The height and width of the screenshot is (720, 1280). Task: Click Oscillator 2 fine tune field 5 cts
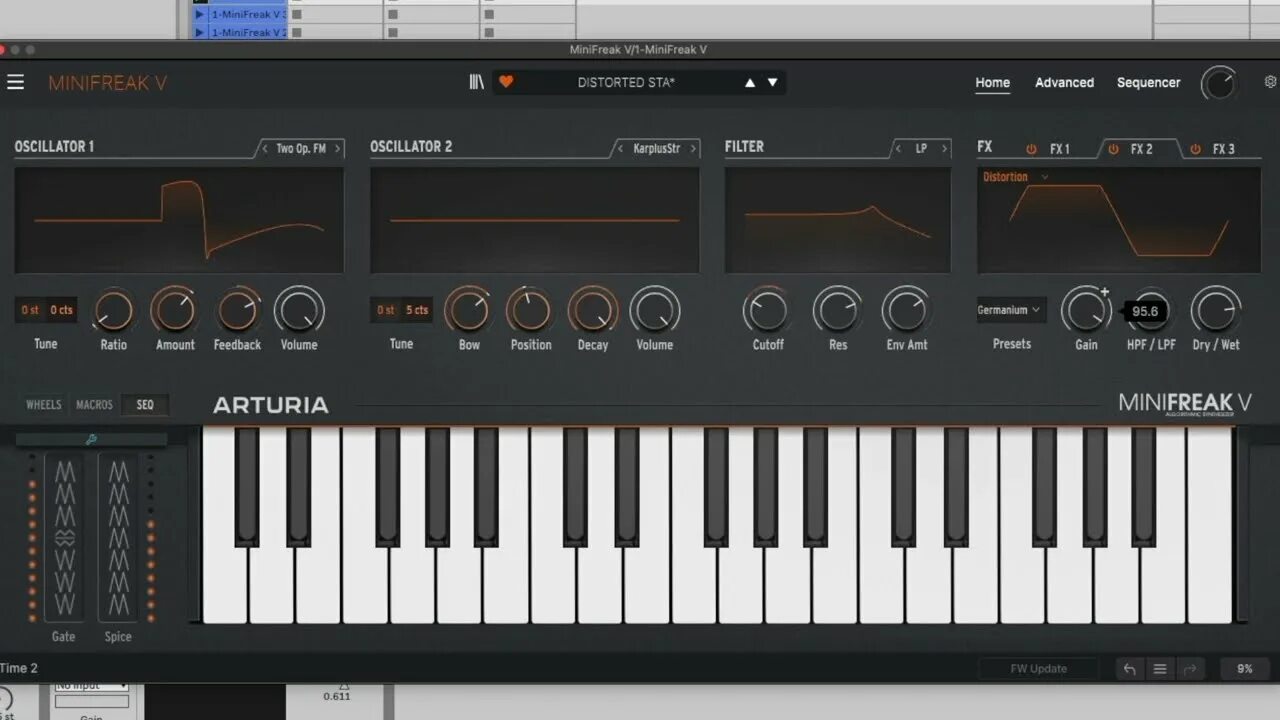[417, 310]
